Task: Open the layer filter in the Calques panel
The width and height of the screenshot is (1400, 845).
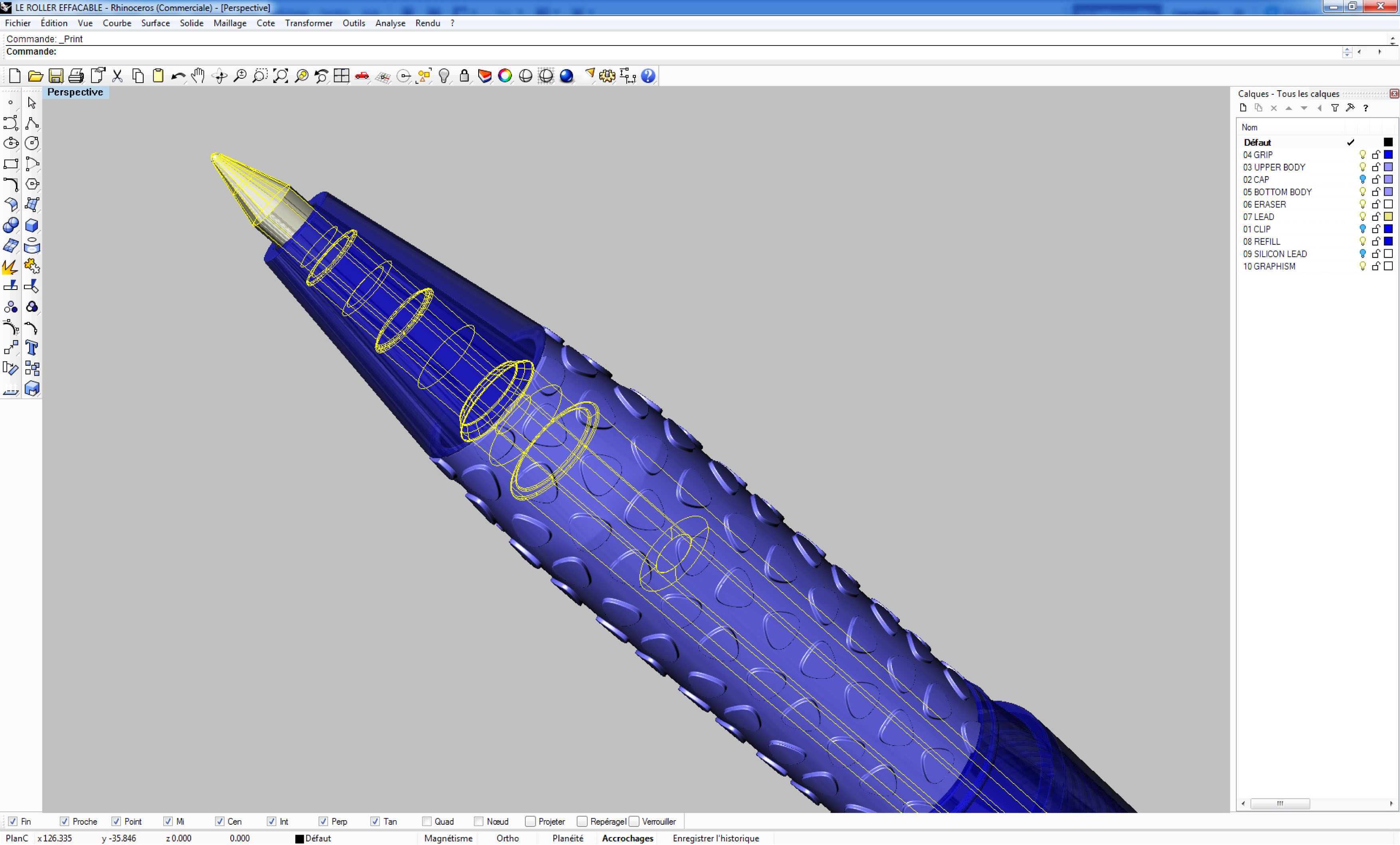Action: pos(1335,108)
